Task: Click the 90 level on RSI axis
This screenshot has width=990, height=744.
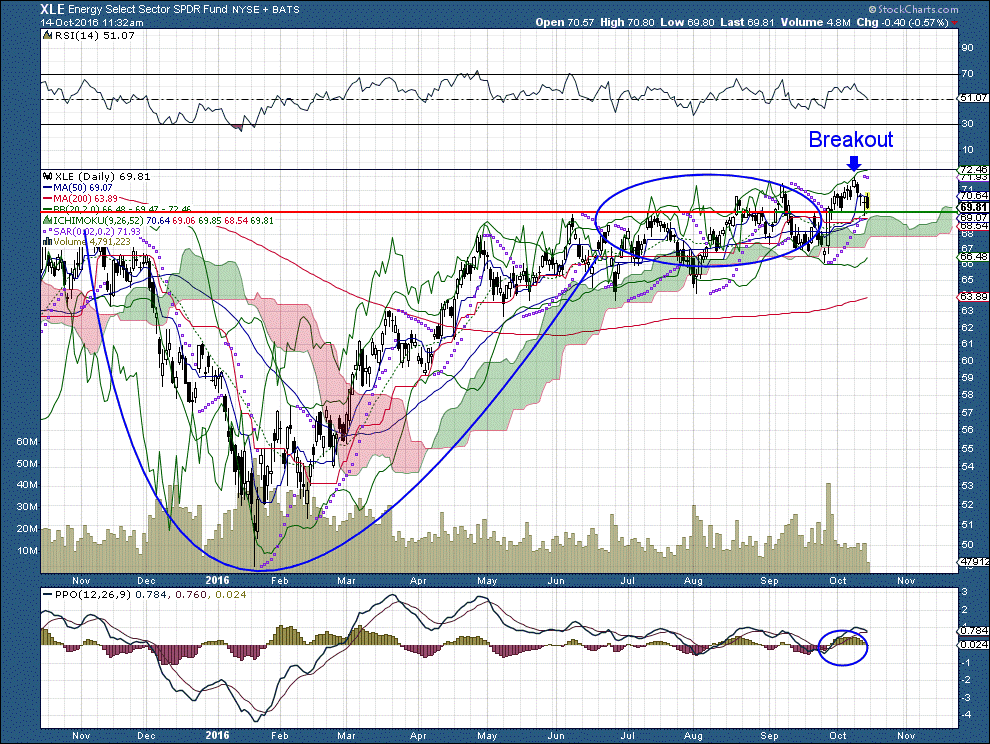Action: (967, 47)
